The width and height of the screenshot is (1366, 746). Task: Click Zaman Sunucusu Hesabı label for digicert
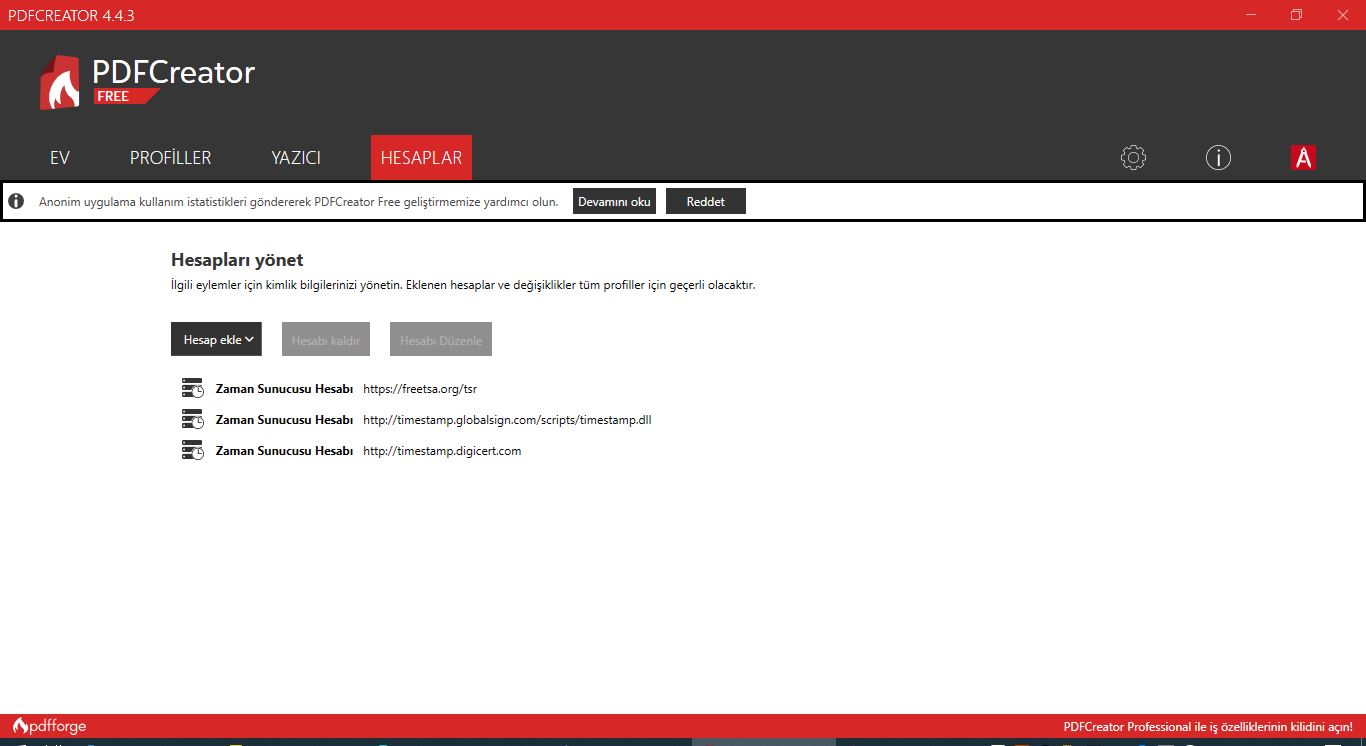coord(284,451)
